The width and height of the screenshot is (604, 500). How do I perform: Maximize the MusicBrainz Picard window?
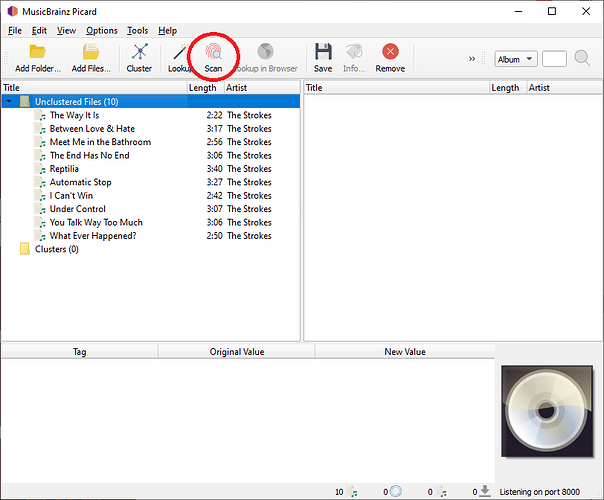pyautogui.click(x=552, y=11)
